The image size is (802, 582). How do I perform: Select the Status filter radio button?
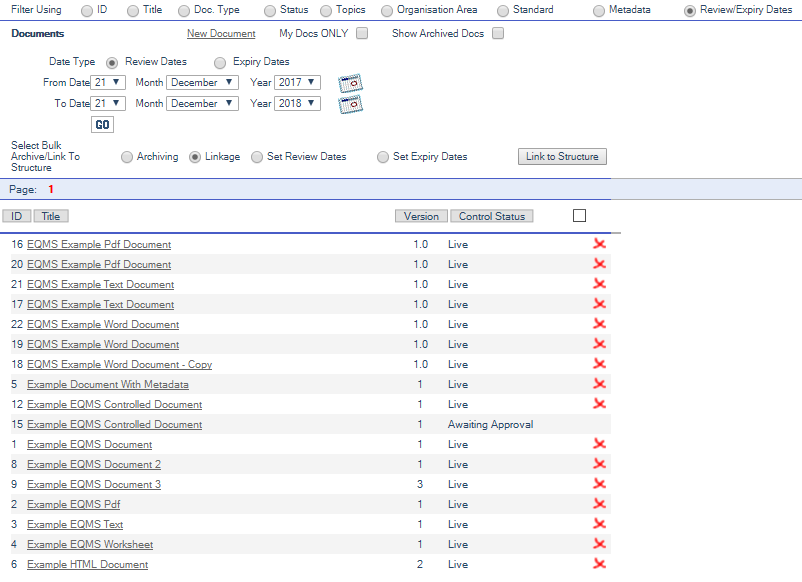click(270, 11)
